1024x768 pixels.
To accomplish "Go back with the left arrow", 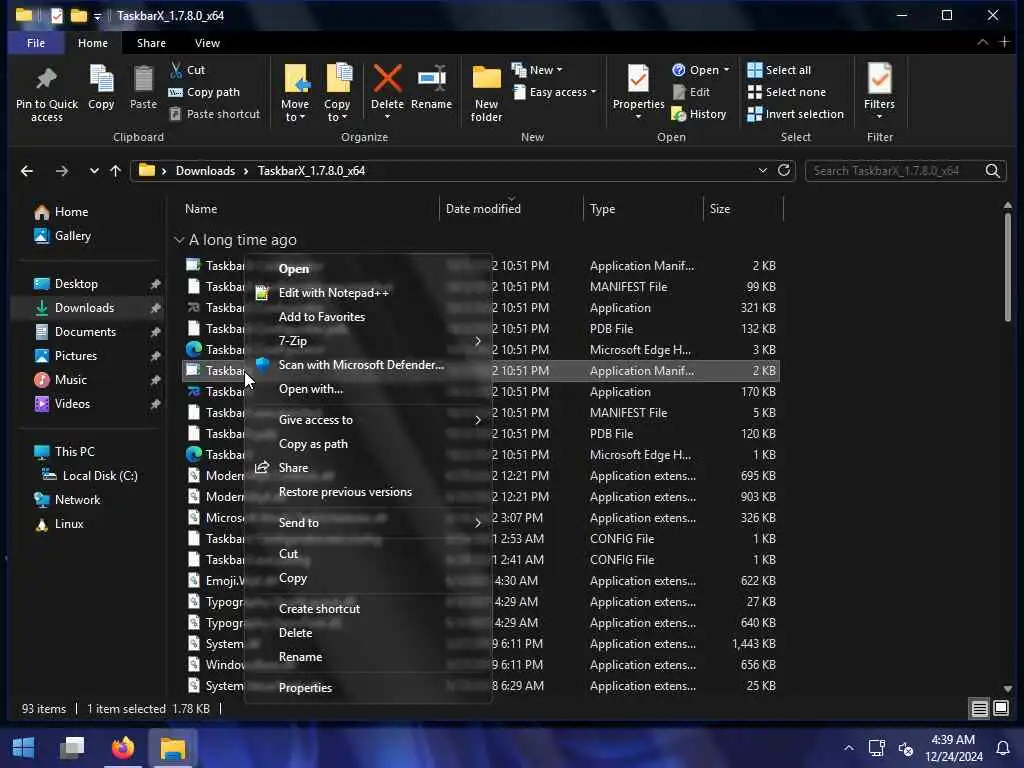I will 27,171.
